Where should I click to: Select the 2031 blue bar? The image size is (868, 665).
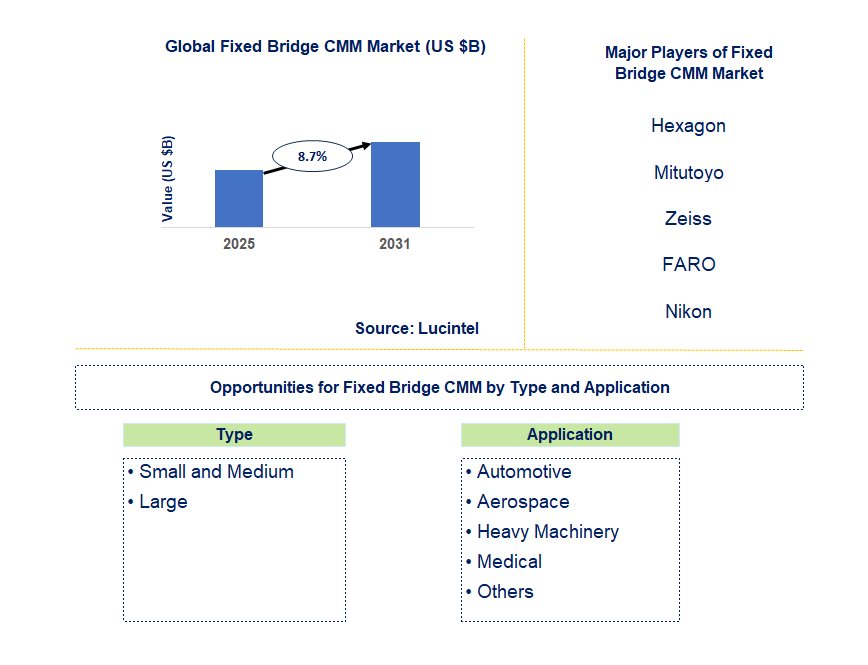click(x=395, y=184)
